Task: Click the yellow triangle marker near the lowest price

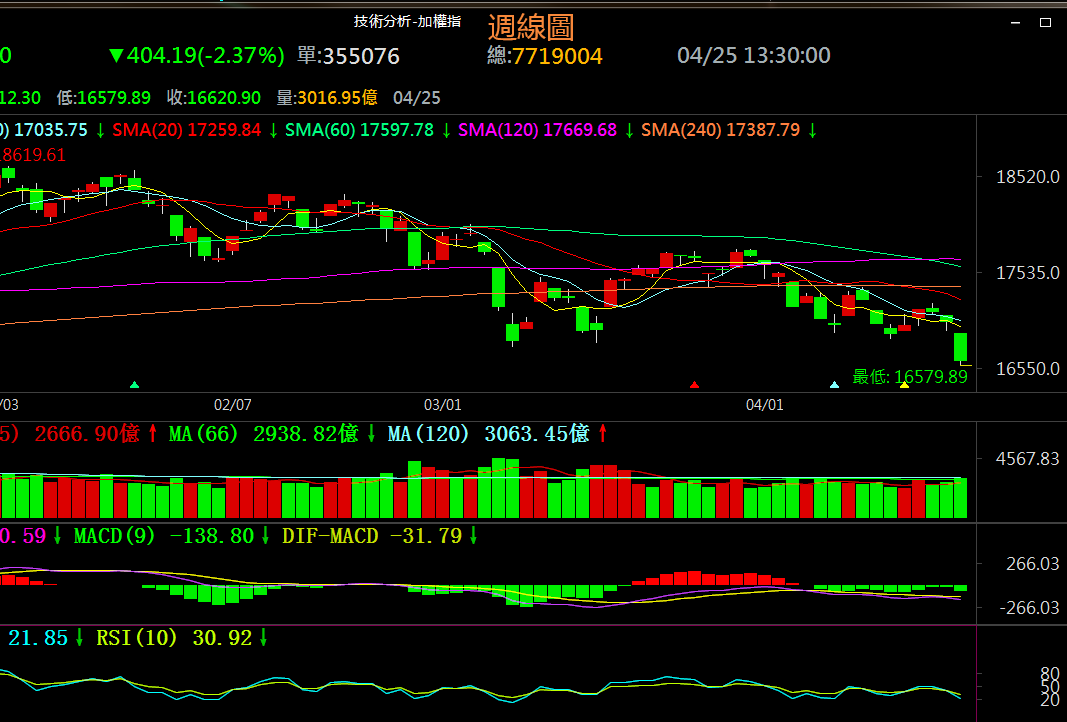Action: (x=904, y=384)
